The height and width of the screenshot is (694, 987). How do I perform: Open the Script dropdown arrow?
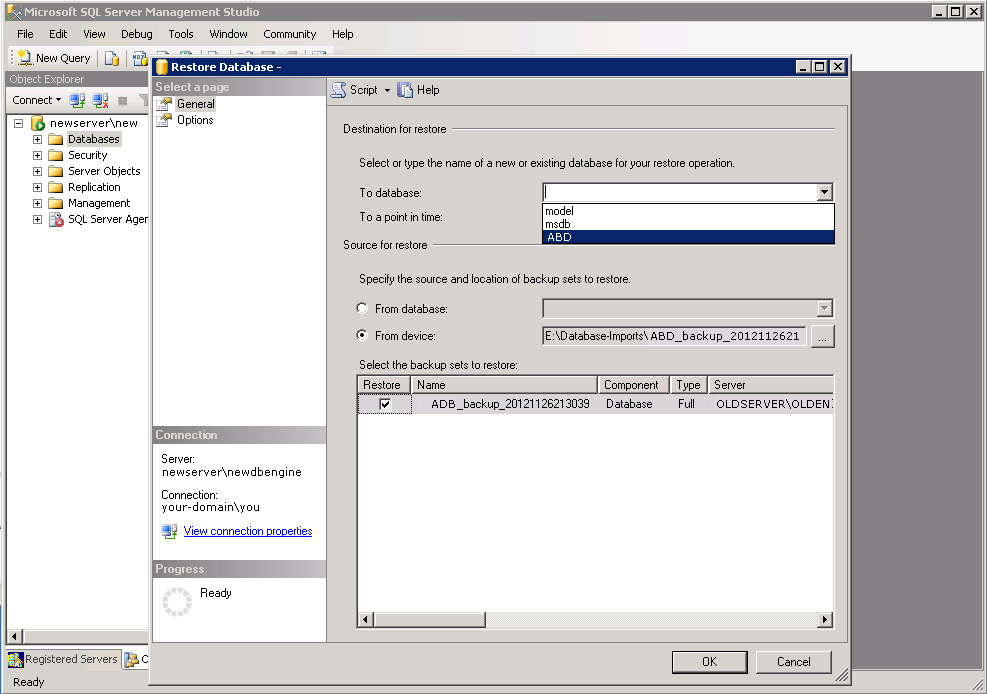point(387,91)
